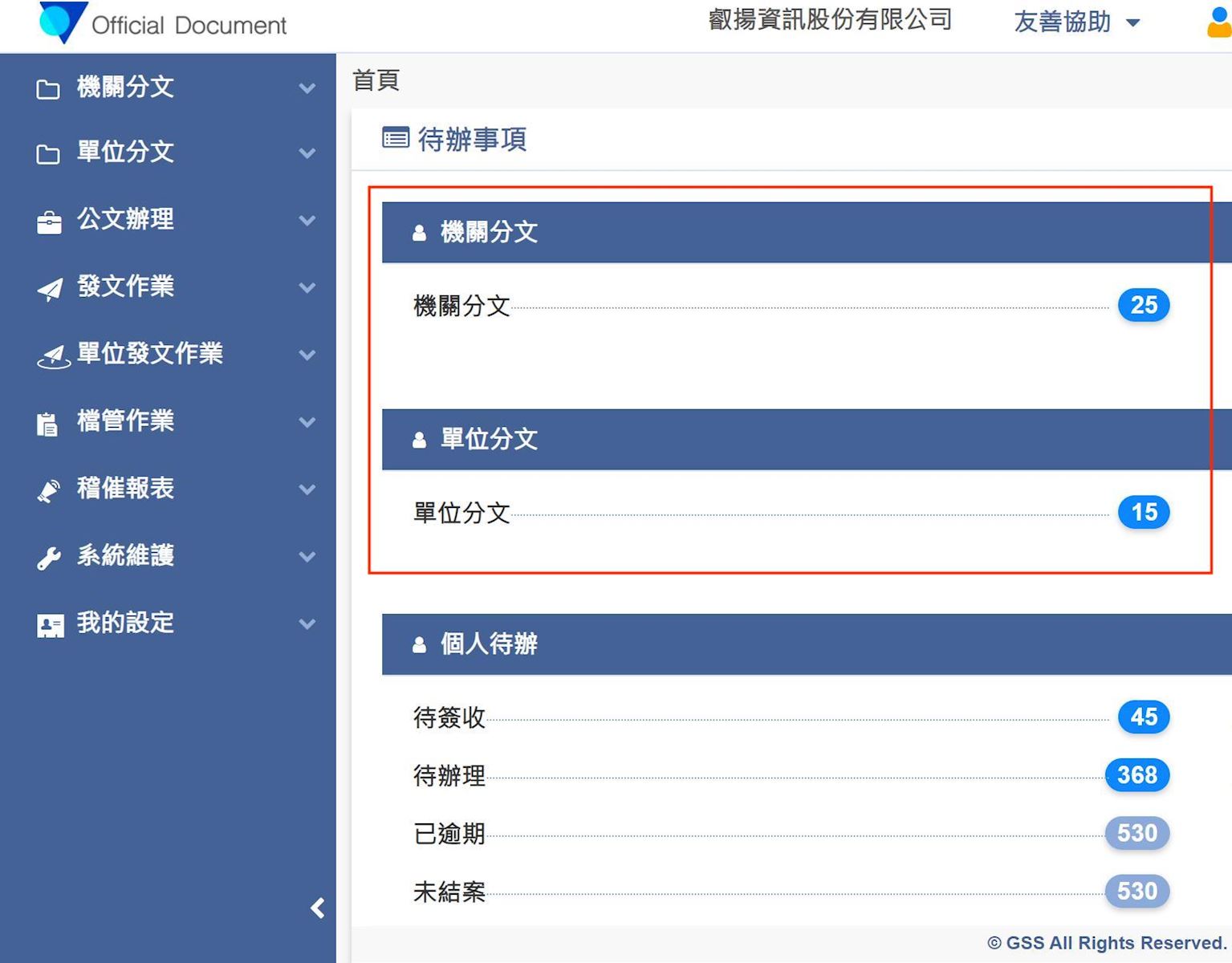Click the 稽催報表 highlighter icon

coord(49,490)
